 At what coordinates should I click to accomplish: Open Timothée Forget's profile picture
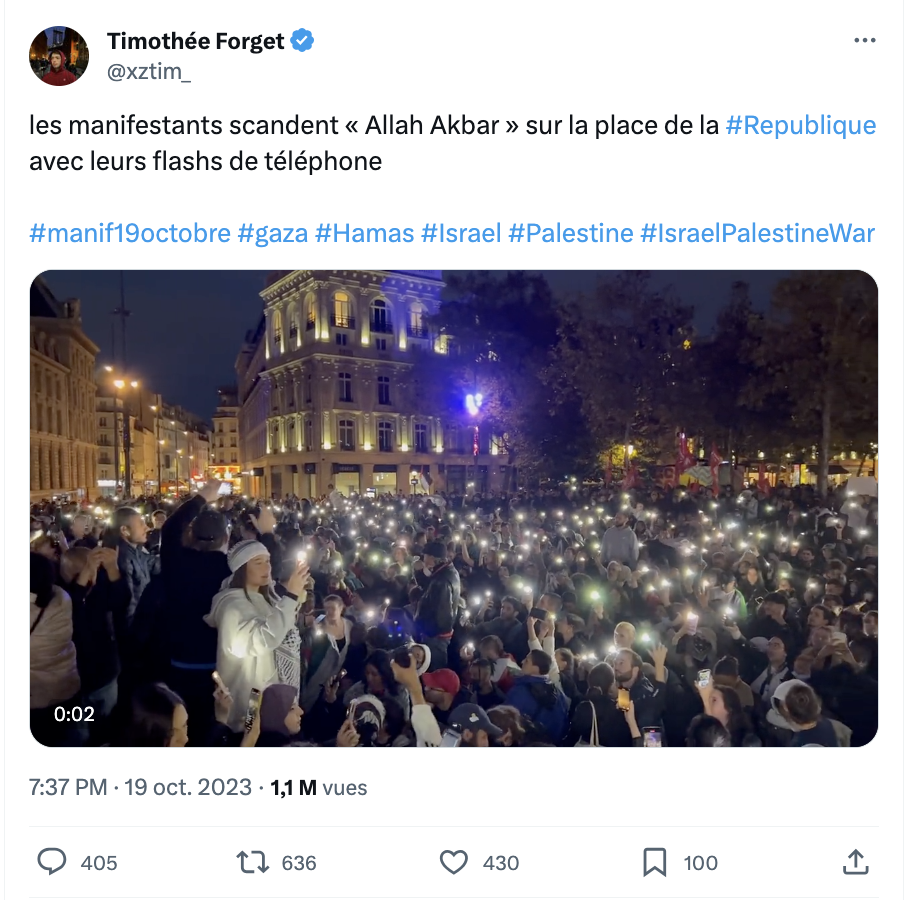coord(59,56)
